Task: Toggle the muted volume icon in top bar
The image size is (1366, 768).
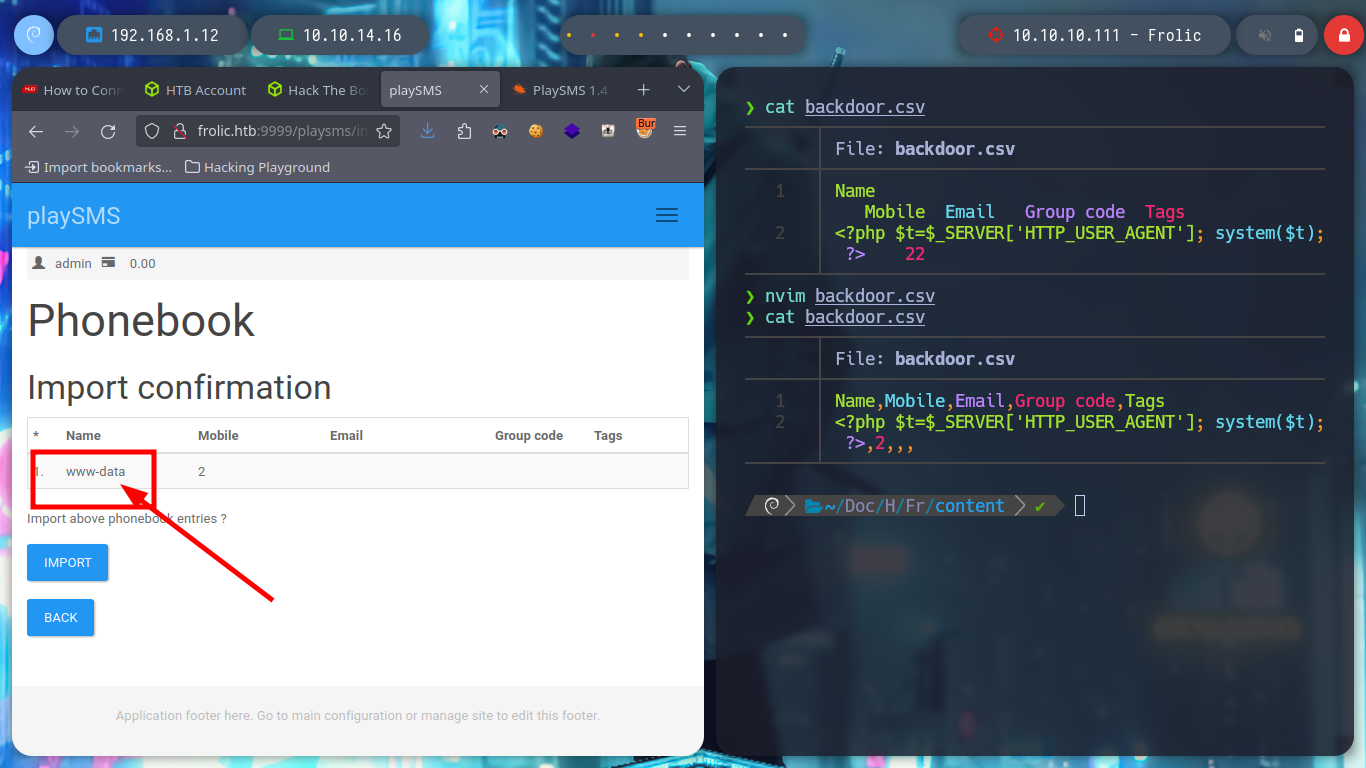Action: 1265,36
